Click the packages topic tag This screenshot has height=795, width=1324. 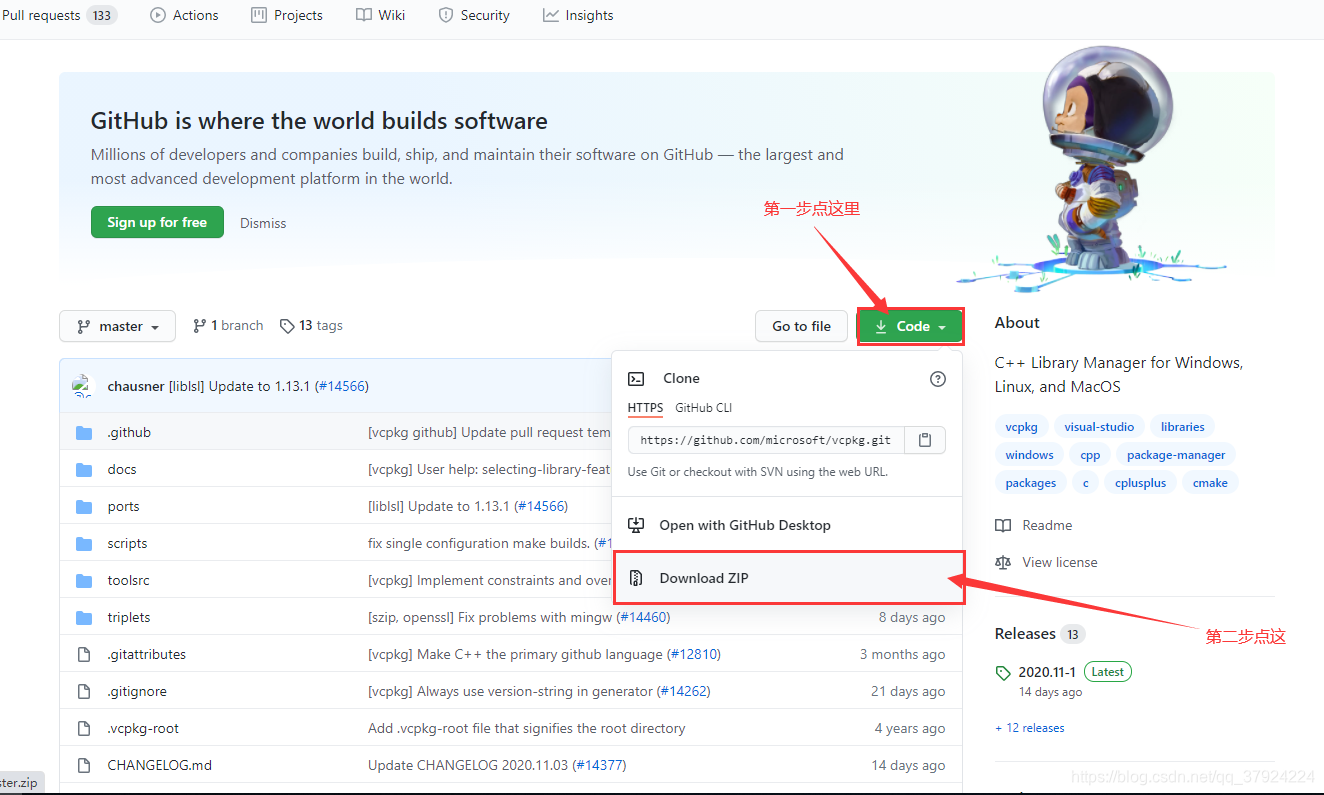pyautogui.click(x=1030, y=483)
